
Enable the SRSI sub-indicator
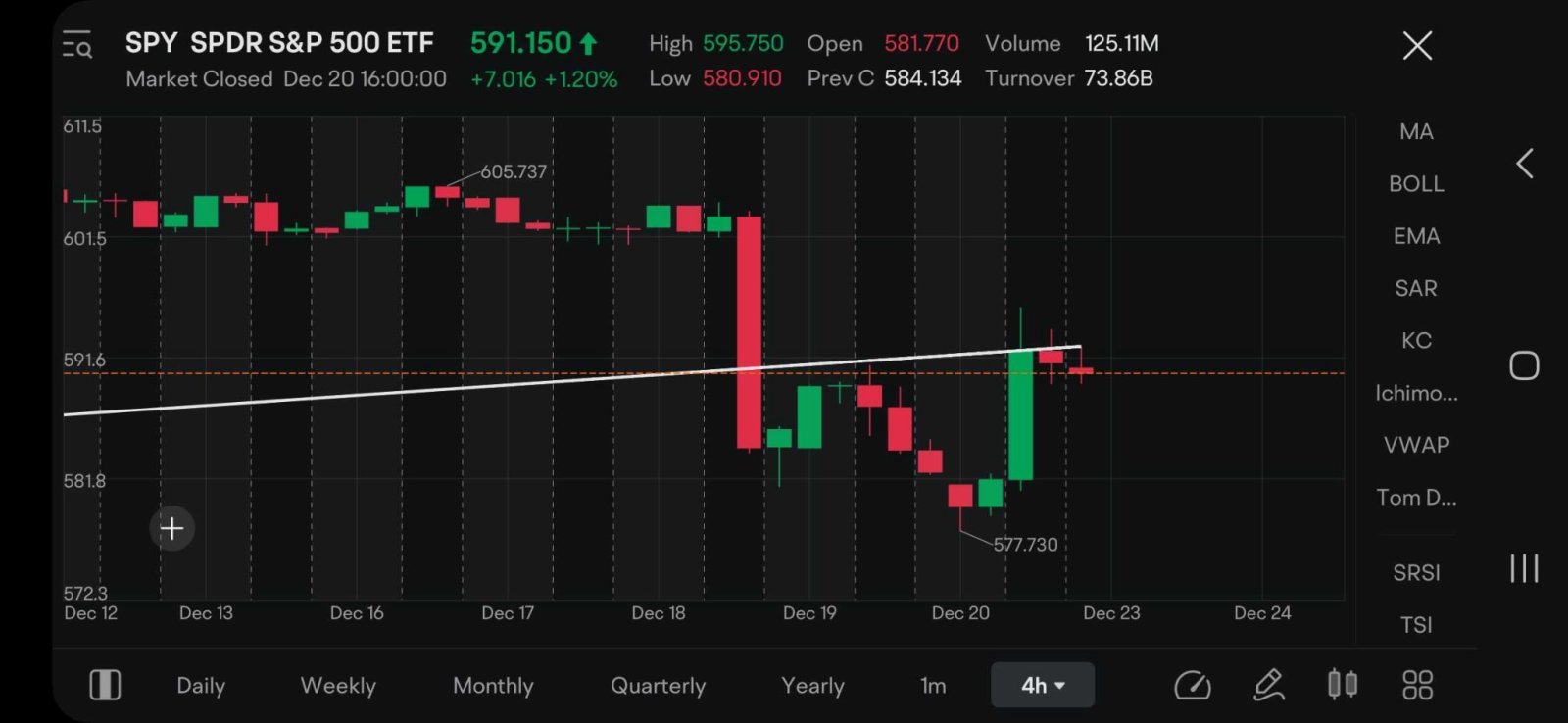[x=1416, y=572]
